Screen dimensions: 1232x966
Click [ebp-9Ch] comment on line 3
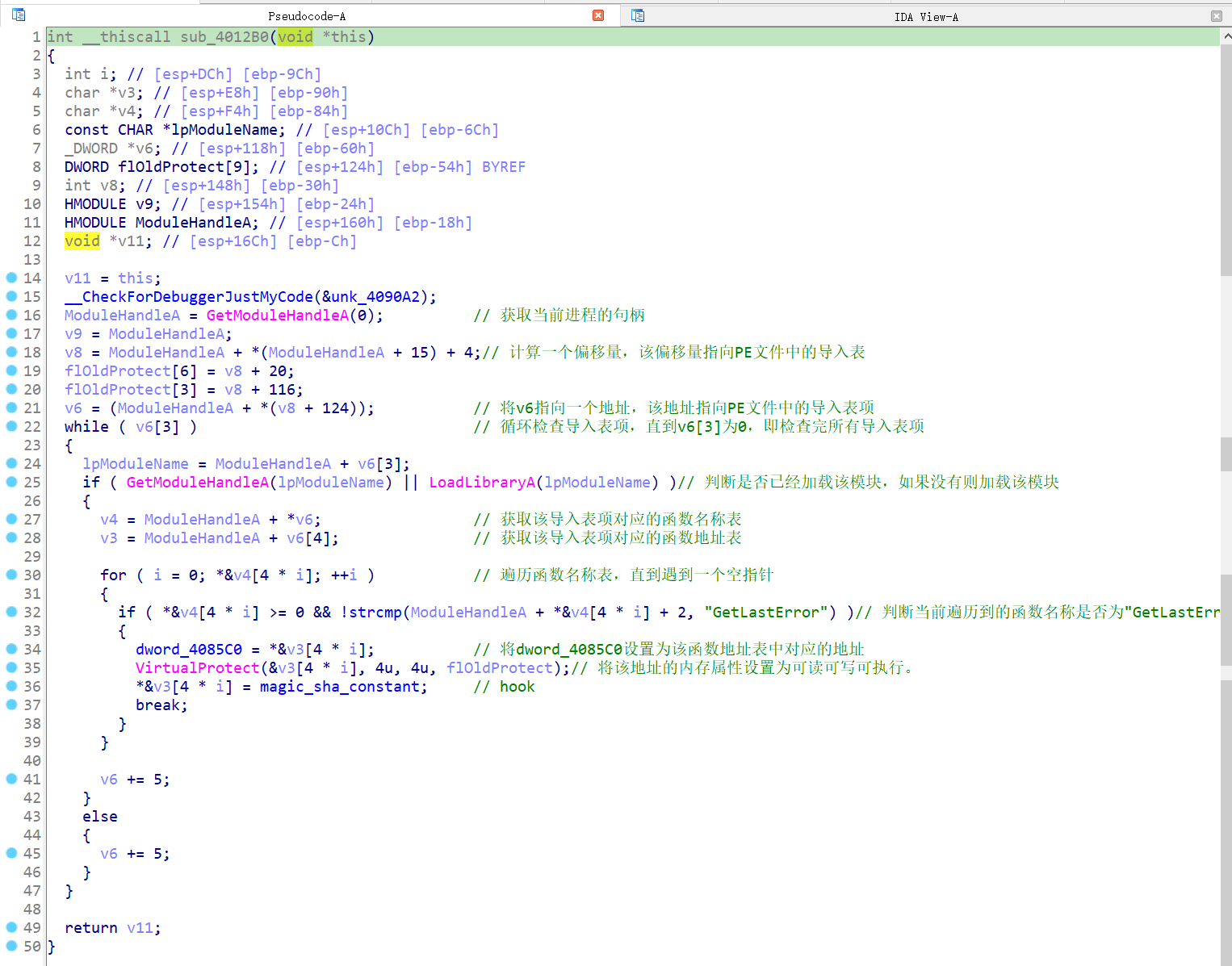[x=282, y=73]
